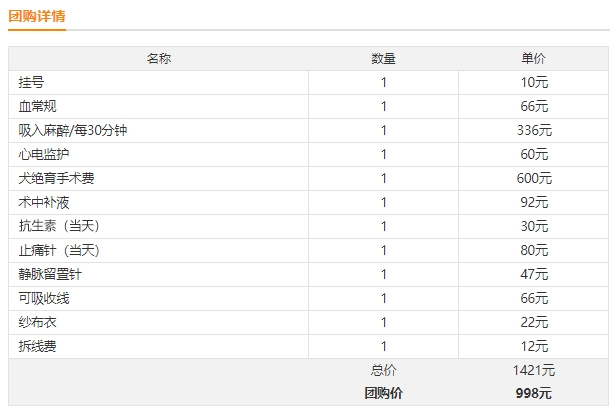Image resolution: width=616 pixels, height=413 pixels.
Task: Click the 名称 column header
Action: pos(159,59)
